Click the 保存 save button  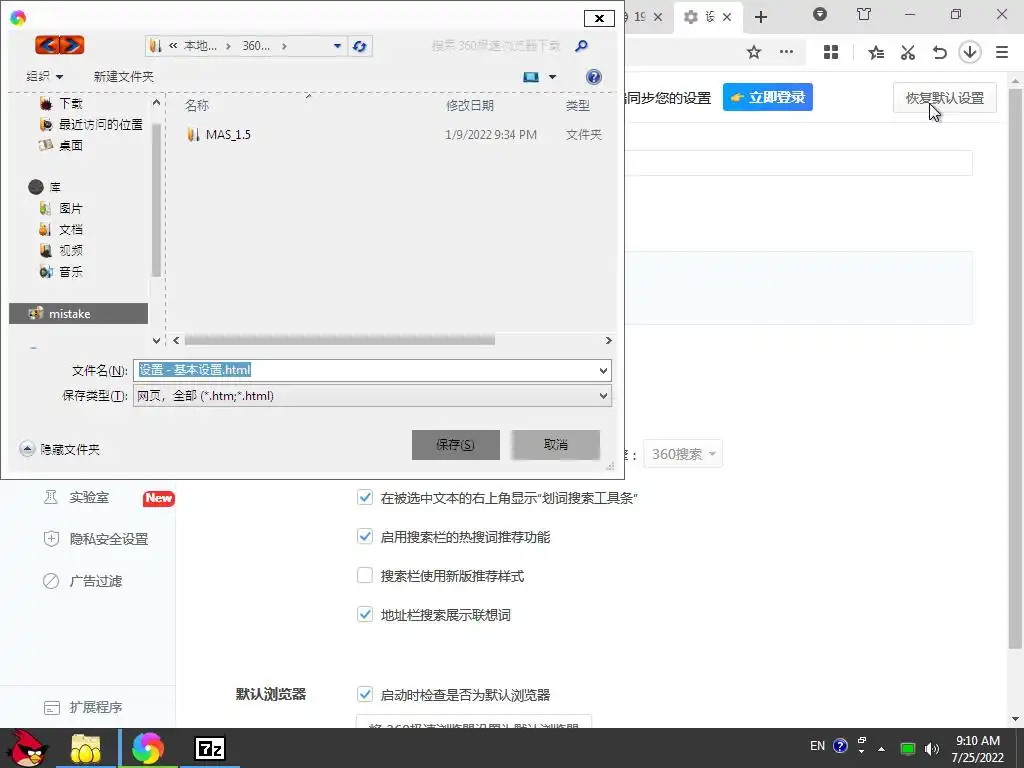pos(456,445)
